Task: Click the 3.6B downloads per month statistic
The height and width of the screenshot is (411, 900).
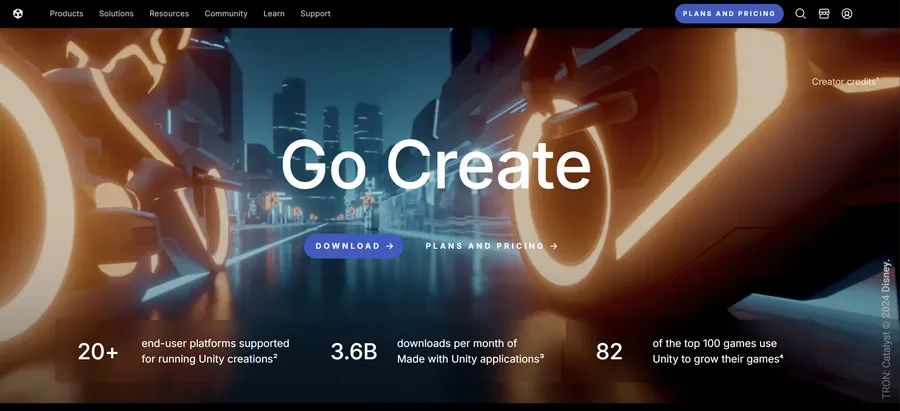Action: pyautogui.click(x=354, y=351)
